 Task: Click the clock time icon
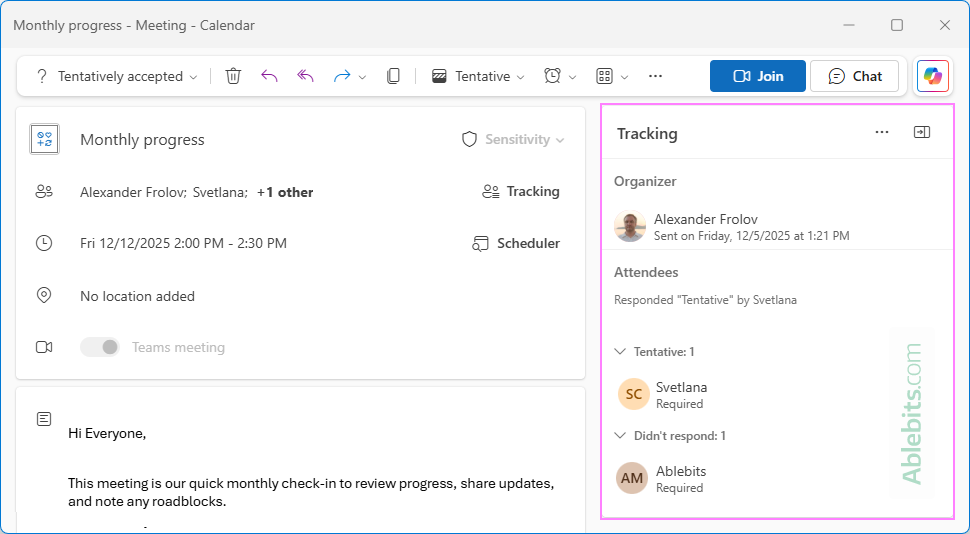point(44,243)
